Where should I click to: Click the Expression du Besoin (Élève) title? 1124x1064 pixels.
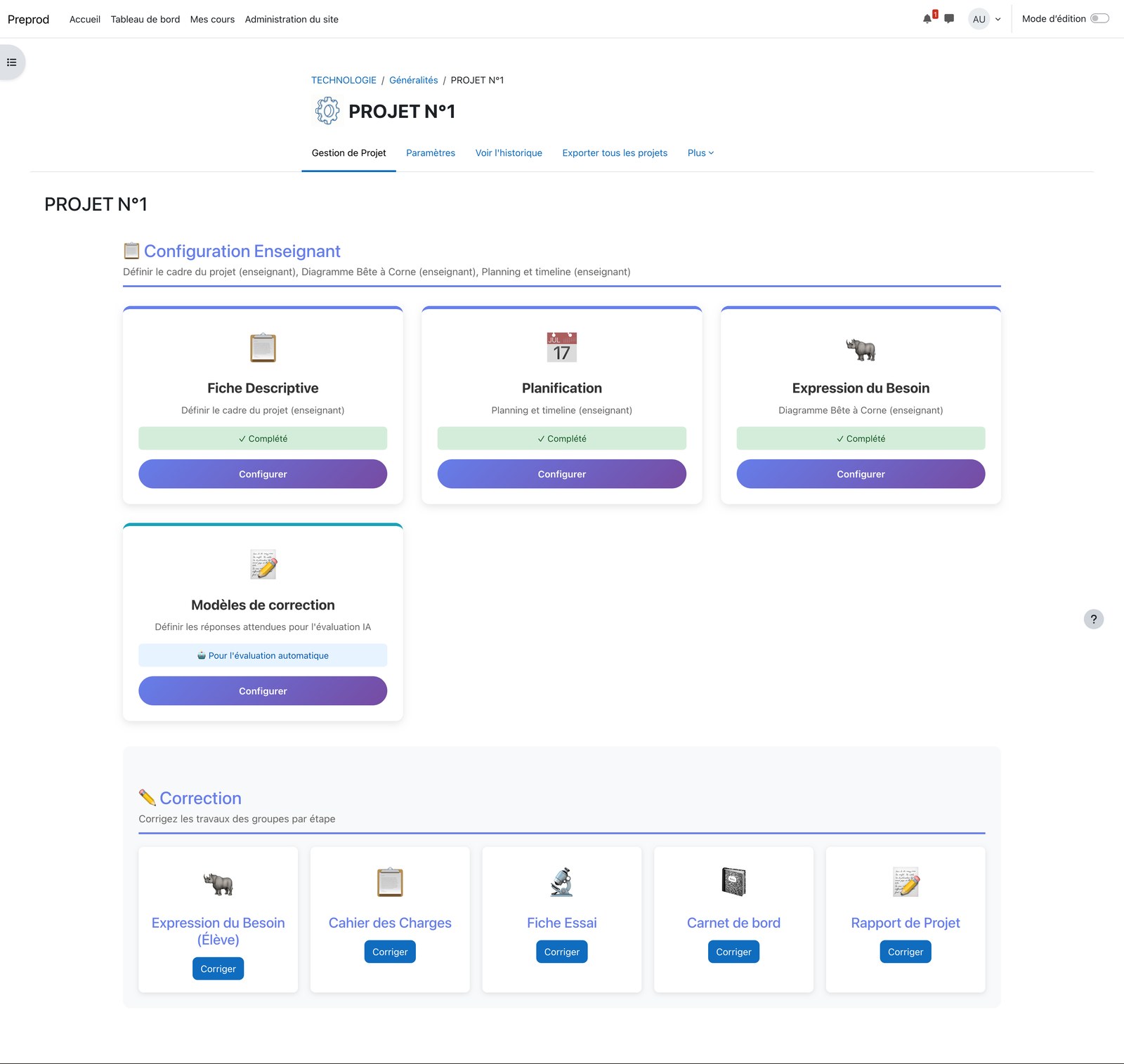pyautogui.click(x=218, y=931)
